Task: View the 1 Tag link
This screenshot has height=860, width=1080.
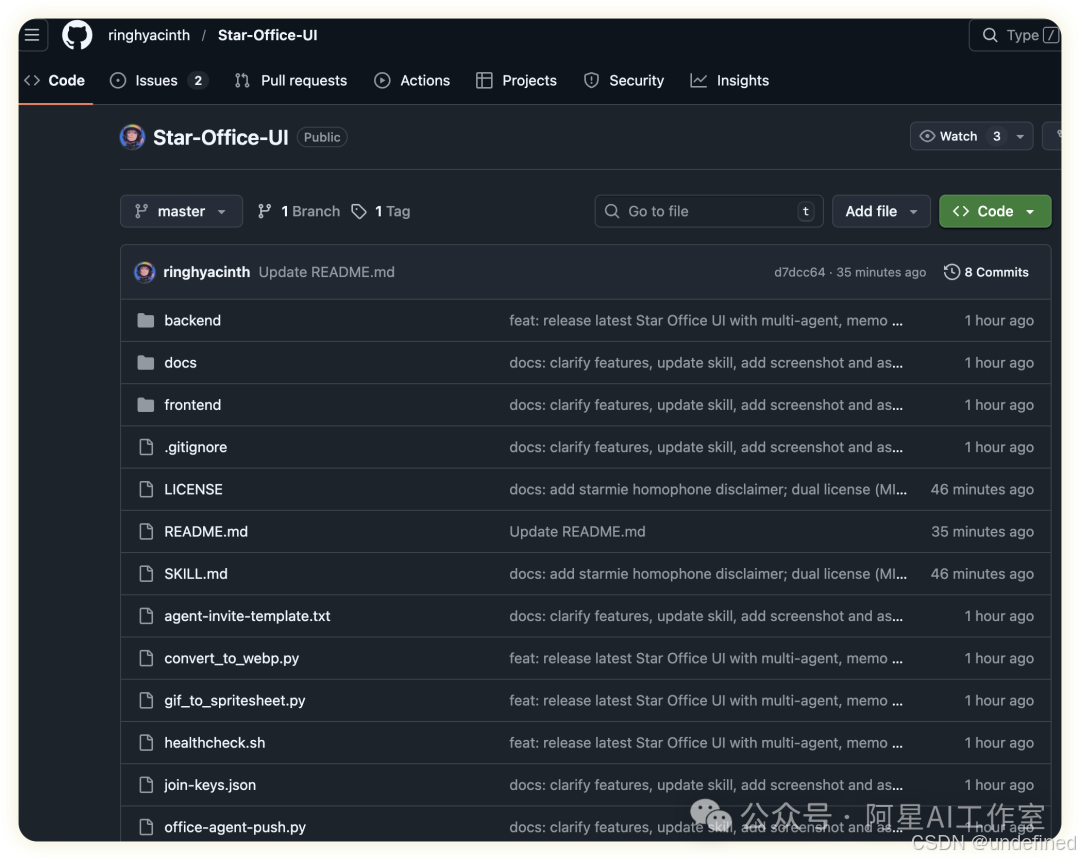Action: 381,211
